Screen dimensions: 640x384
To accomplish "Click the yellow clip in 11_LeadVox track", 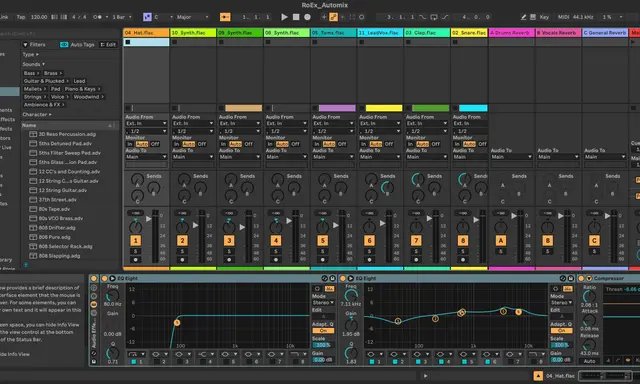I will [x=384, y=108].
